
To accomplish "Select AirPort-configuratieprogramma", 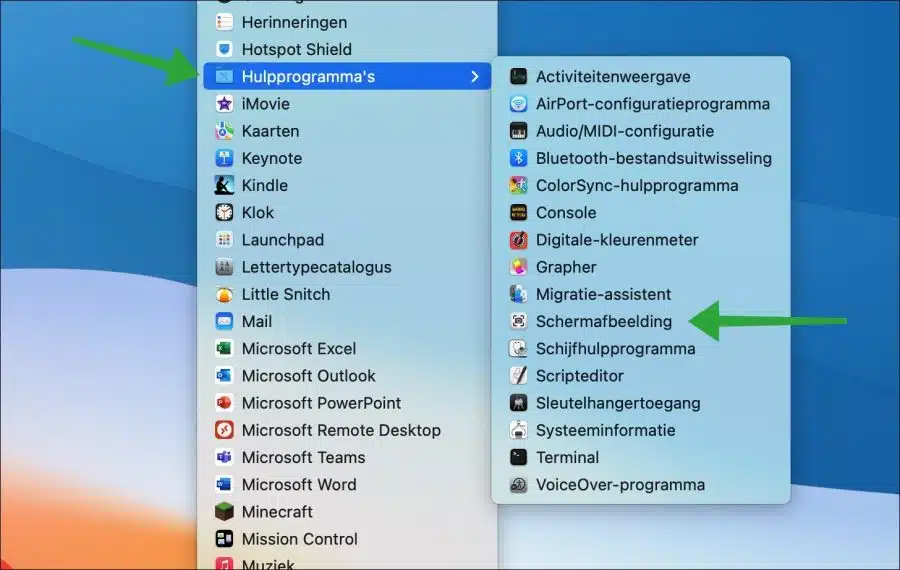I will pyautogui.click(x=641, y=103).
